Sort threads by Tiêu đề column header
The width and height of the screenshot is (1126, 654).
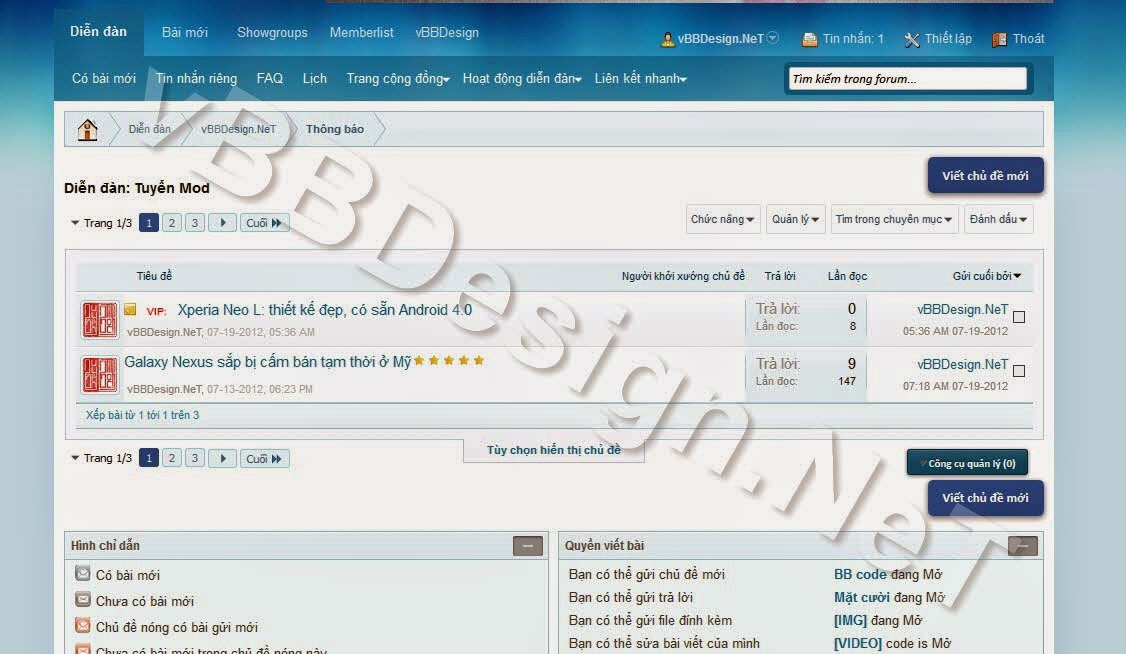[x=154, y=276]
